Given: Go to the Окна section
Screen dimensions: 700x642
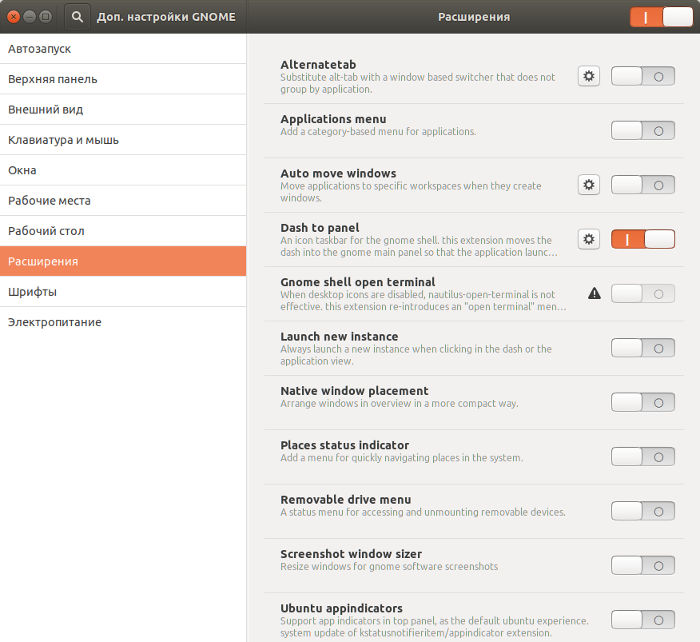Looking at the screenshot, I should click(x=123, y=170).
